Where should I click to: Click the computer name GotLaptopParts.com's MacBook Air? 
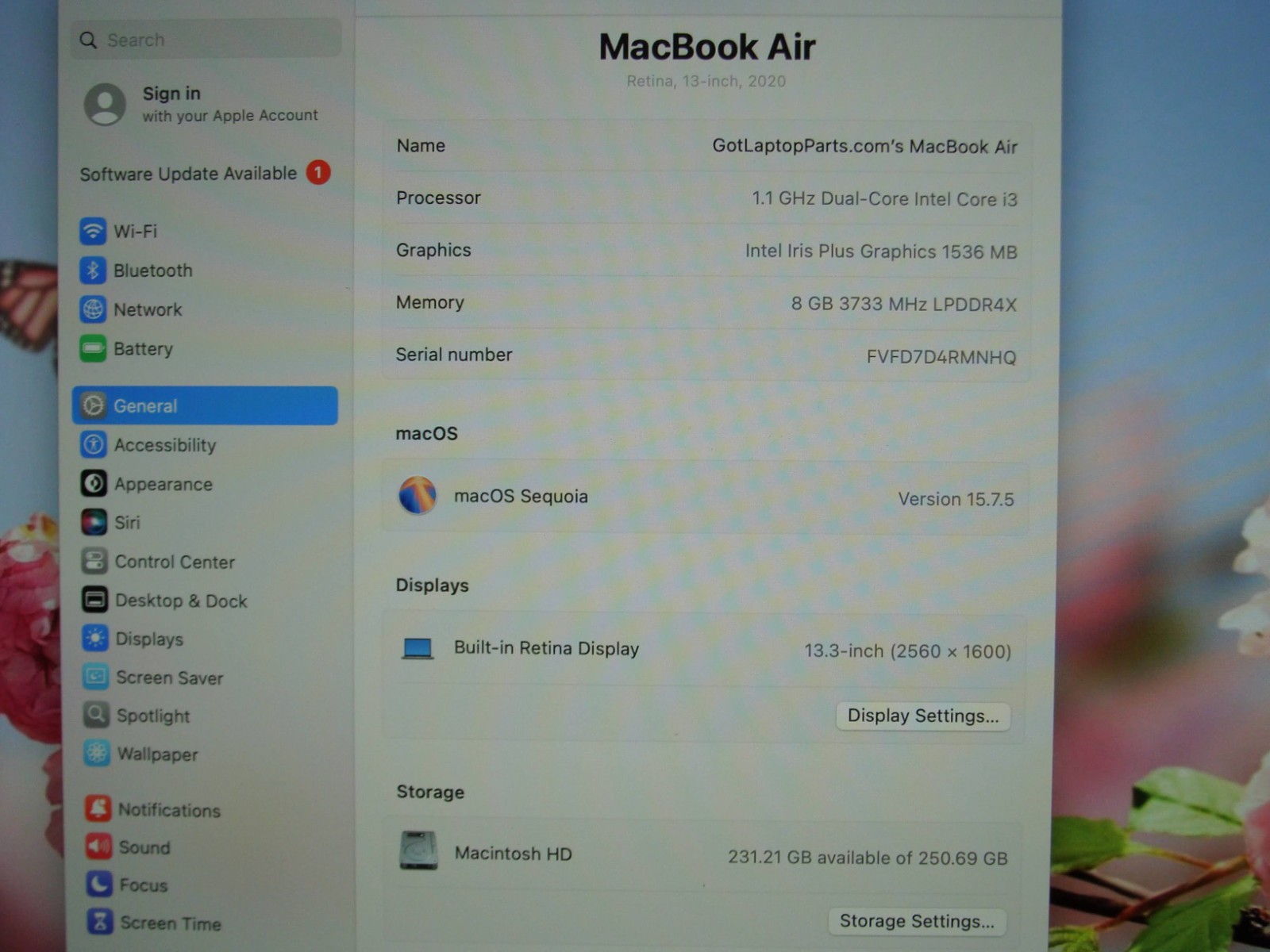[864, 146]
